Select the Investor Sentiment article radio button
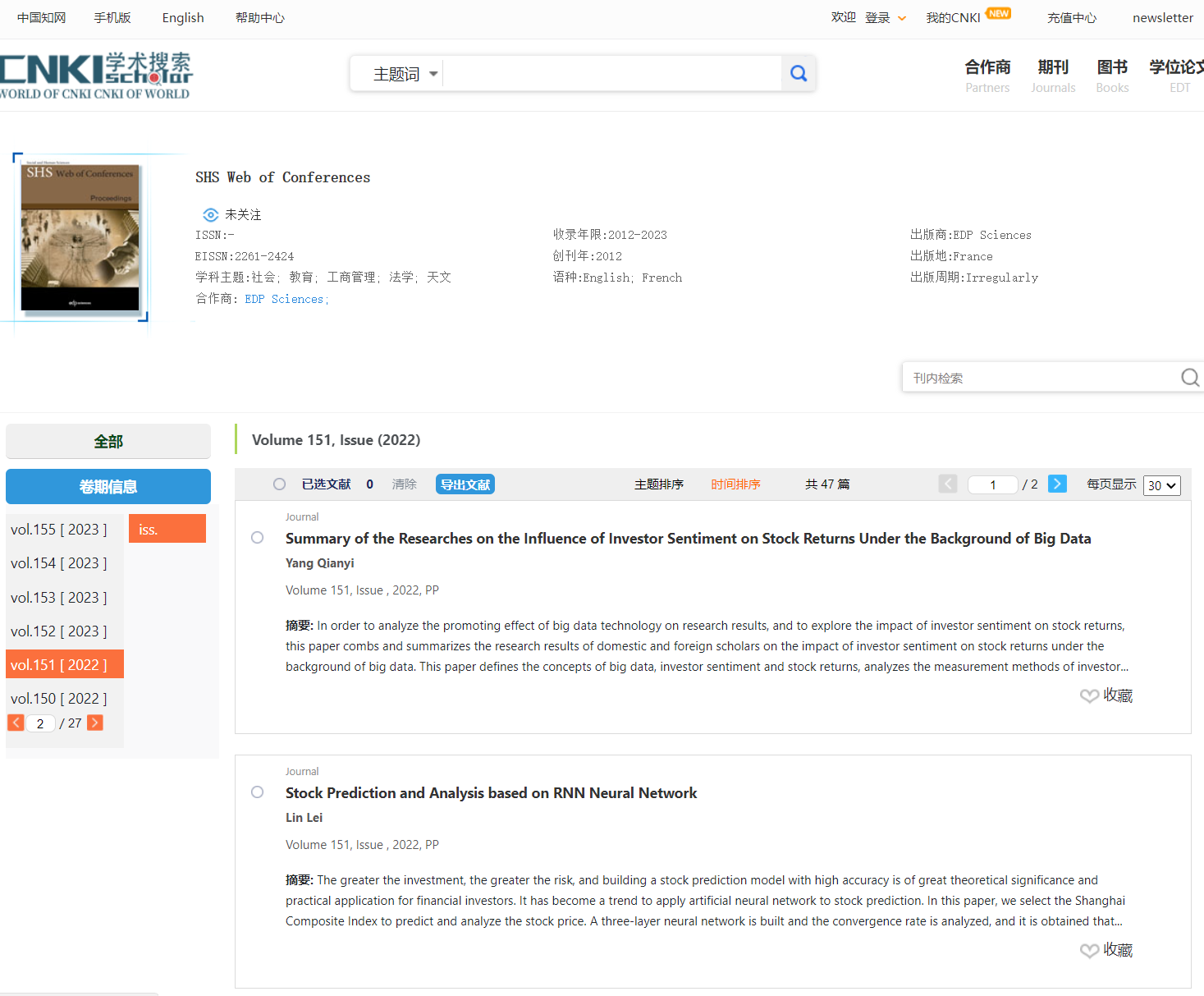Image resolution: width=1204 pixels, height=996 pixels. click(258, 538)
